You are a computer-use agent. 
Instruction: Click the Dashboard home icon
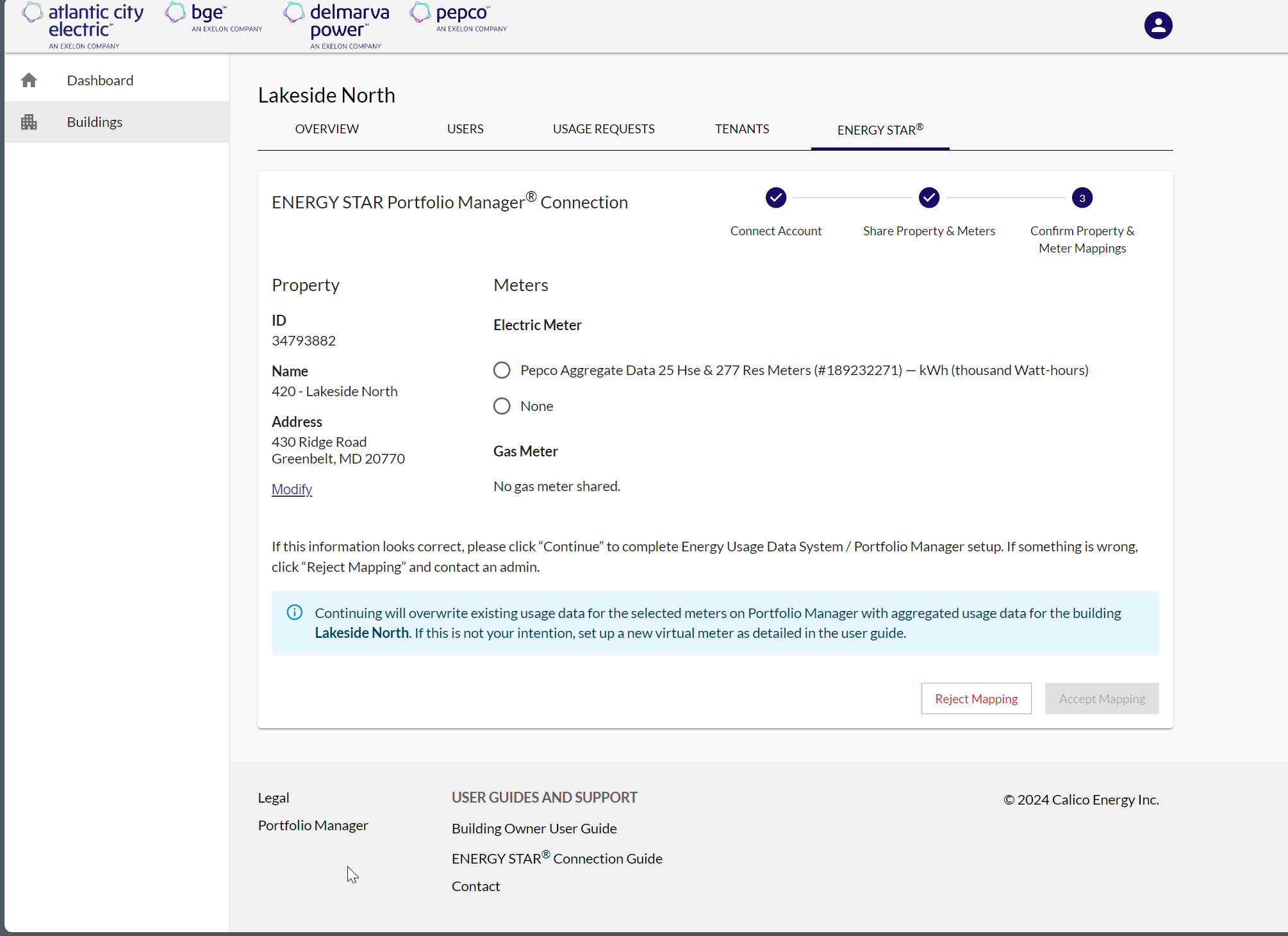click(29, 80)
